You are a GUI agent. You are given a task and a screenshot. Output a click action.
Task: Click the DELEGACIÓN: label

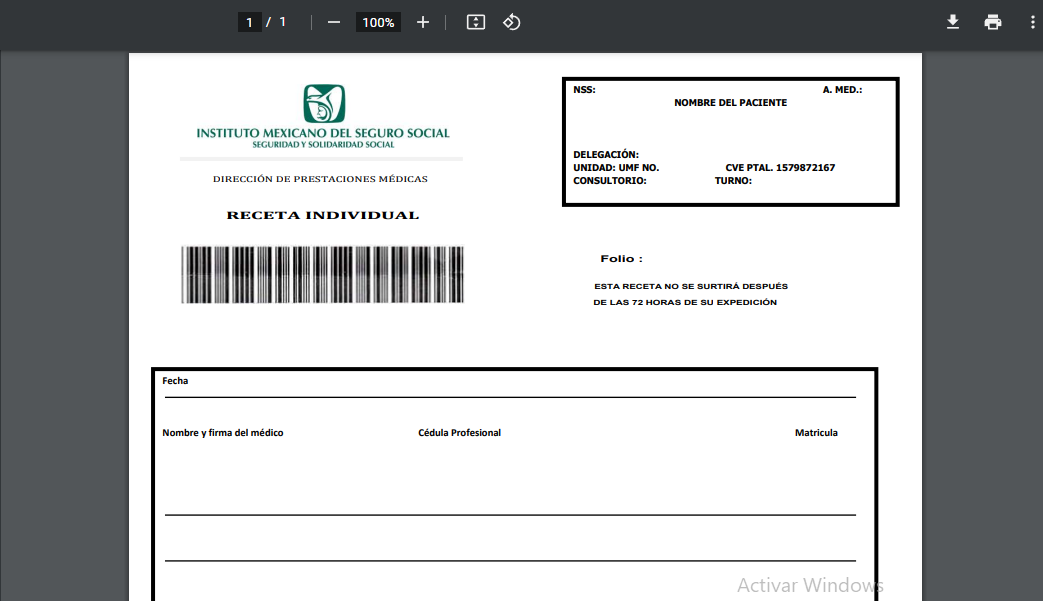pos(606,155)
